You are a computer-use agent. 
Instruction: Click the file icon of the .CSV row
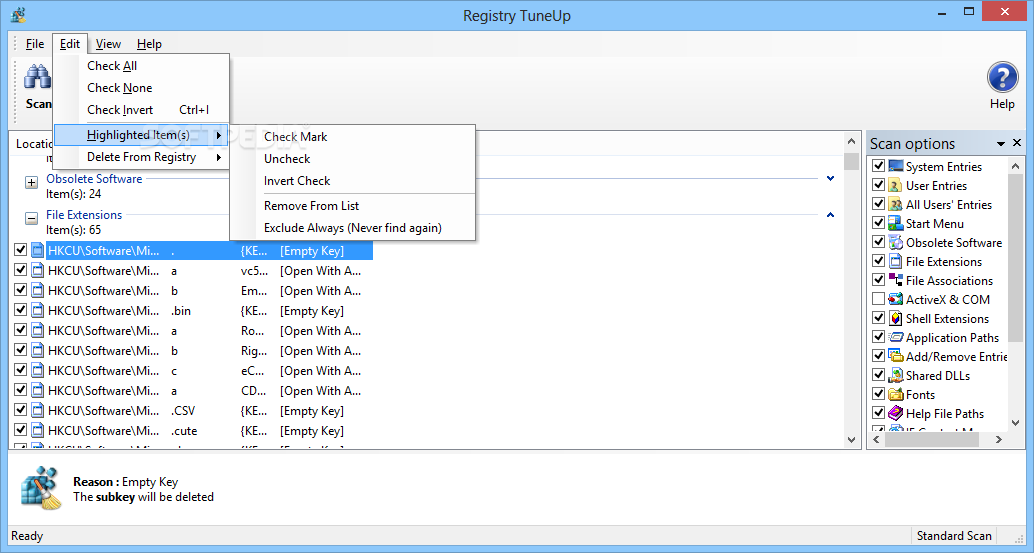38,411
